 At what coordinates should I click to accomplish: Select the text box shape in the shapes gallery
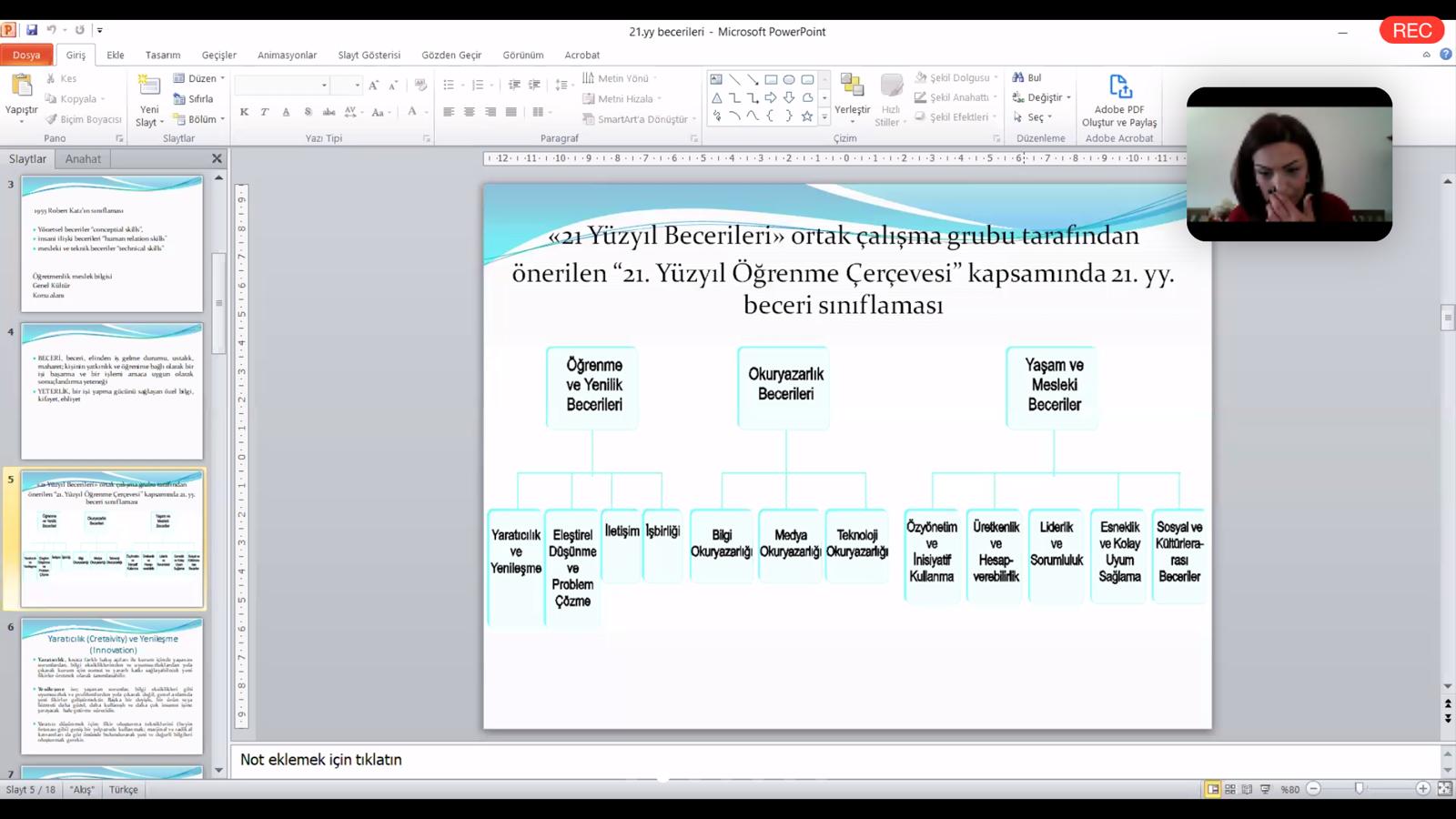click(716, 79)
